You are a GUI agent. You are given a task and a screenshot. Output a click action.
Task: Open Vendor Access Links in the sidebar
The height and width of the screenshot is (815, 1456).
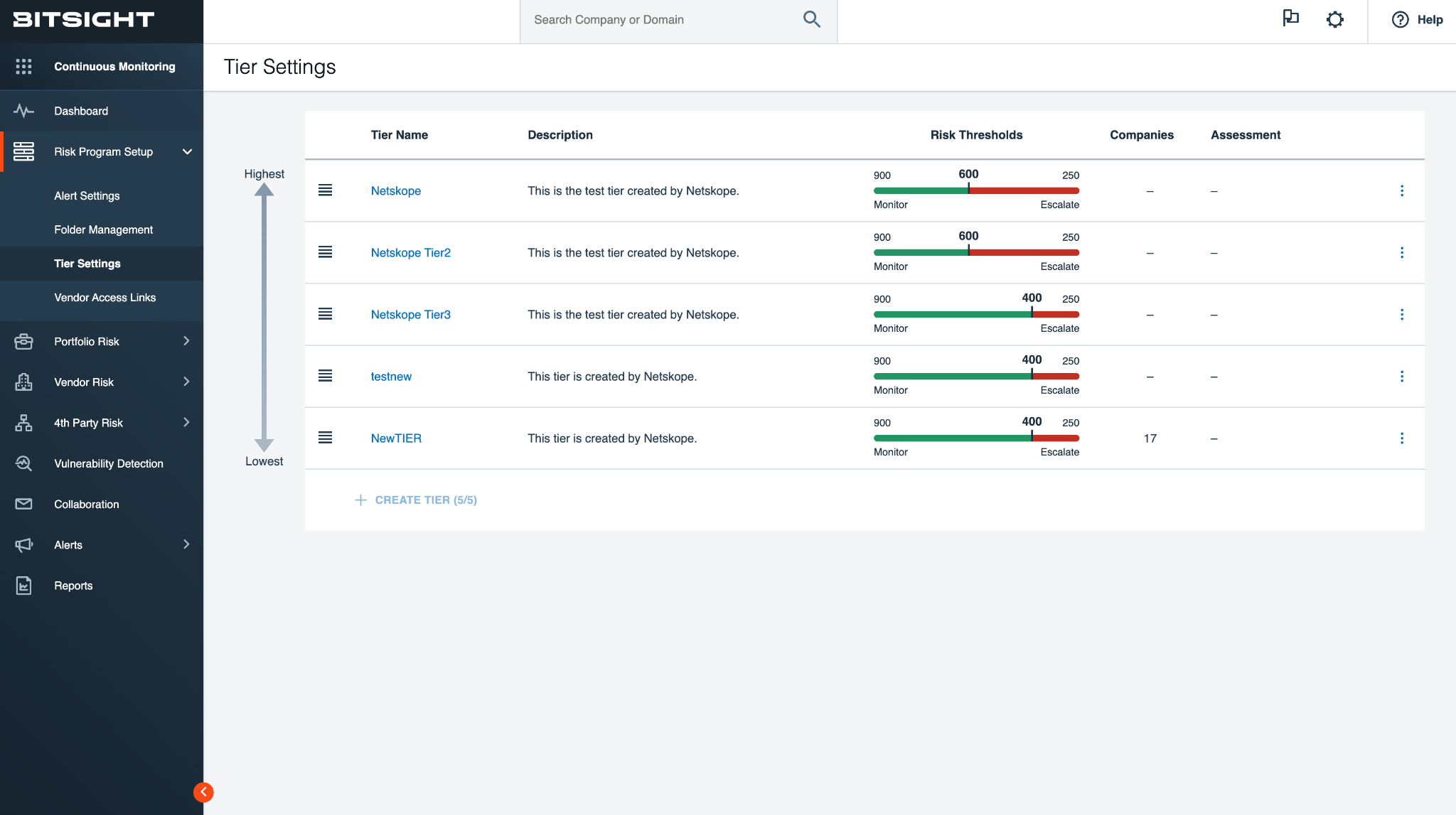105,297
